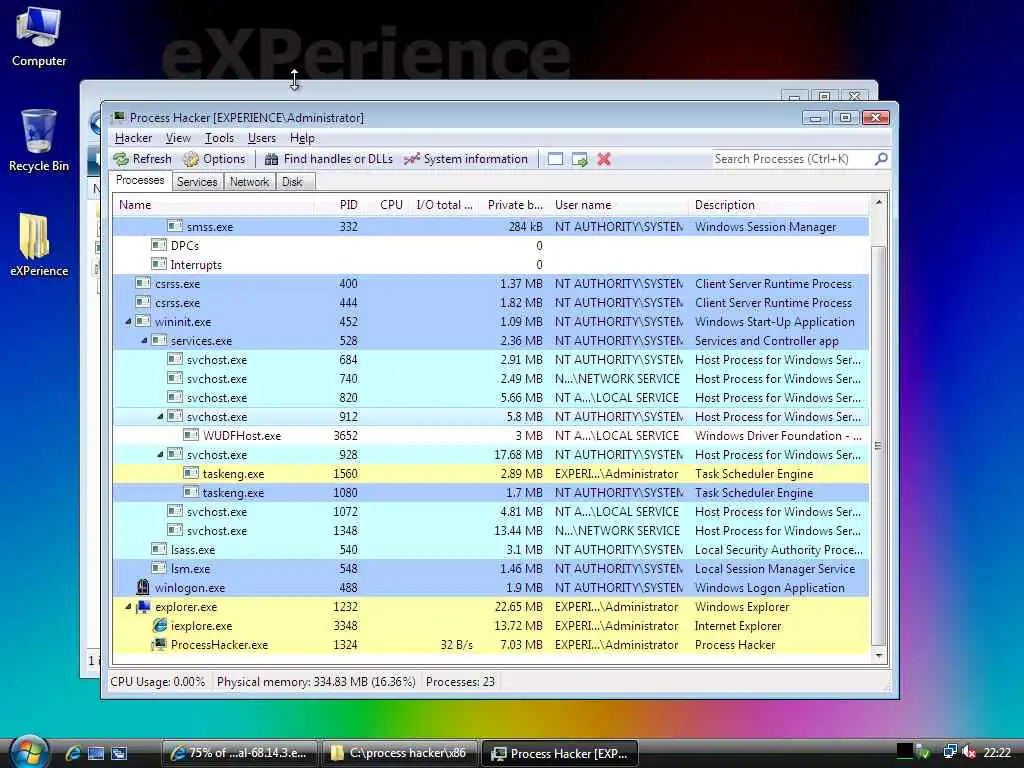Collapse the explorer.exe tree node
Screen dimensions: 1024x768
point(129,606)
